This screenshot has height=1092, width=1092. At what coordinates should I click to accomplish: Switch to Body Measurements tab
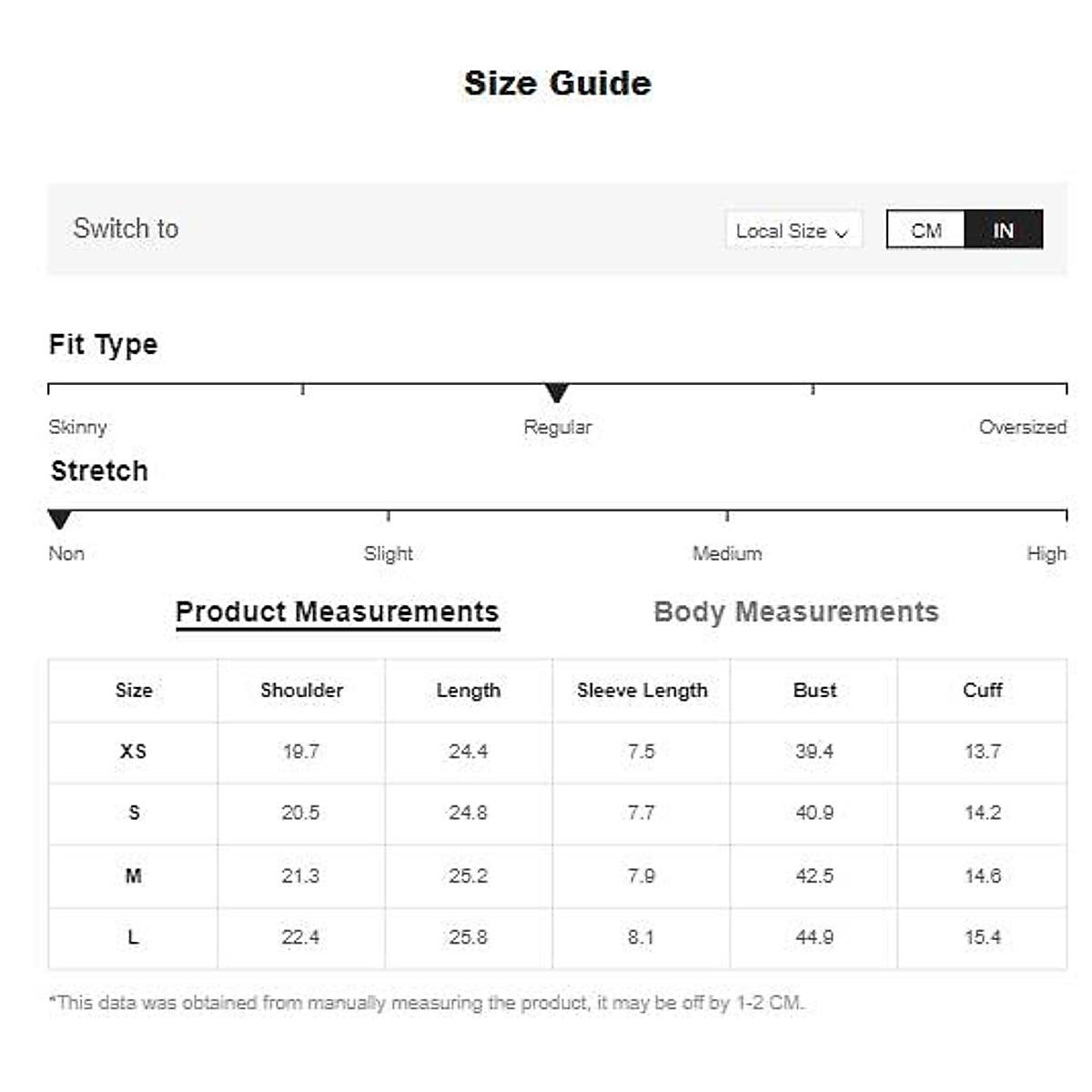[x=795, y=612]
